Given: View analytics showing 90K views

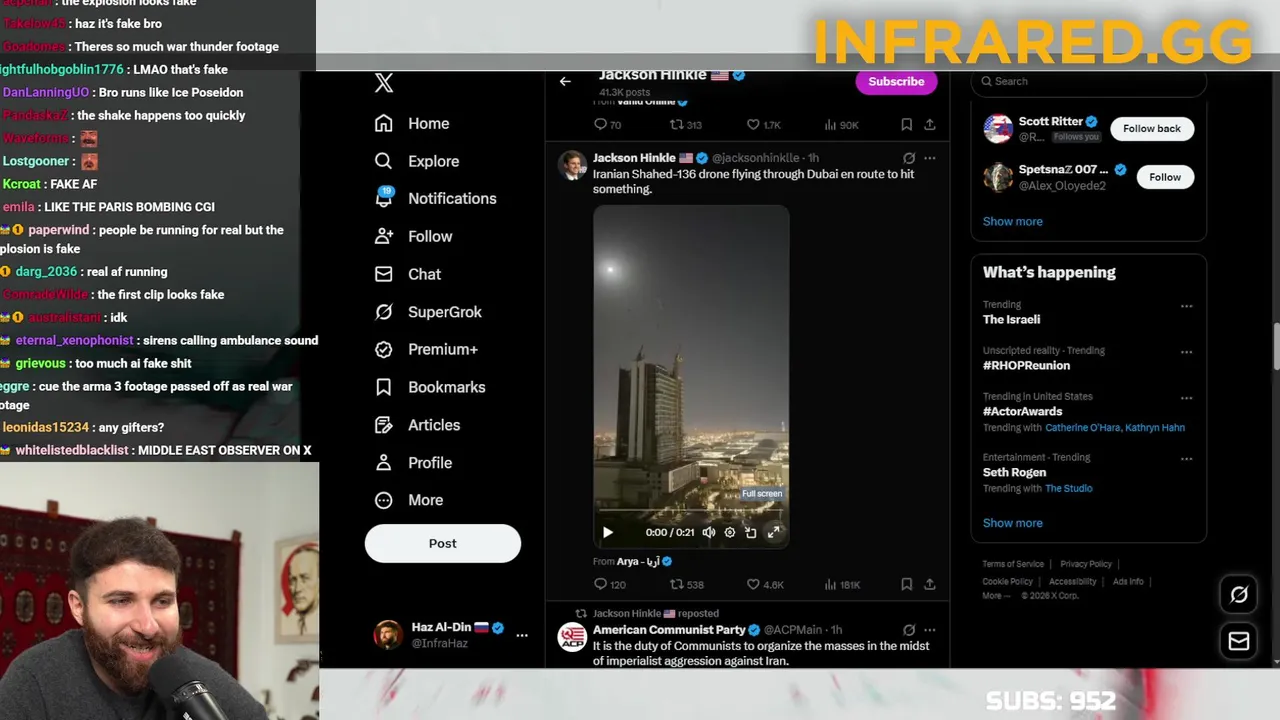Looking at the screenshot, I should 841,125.
